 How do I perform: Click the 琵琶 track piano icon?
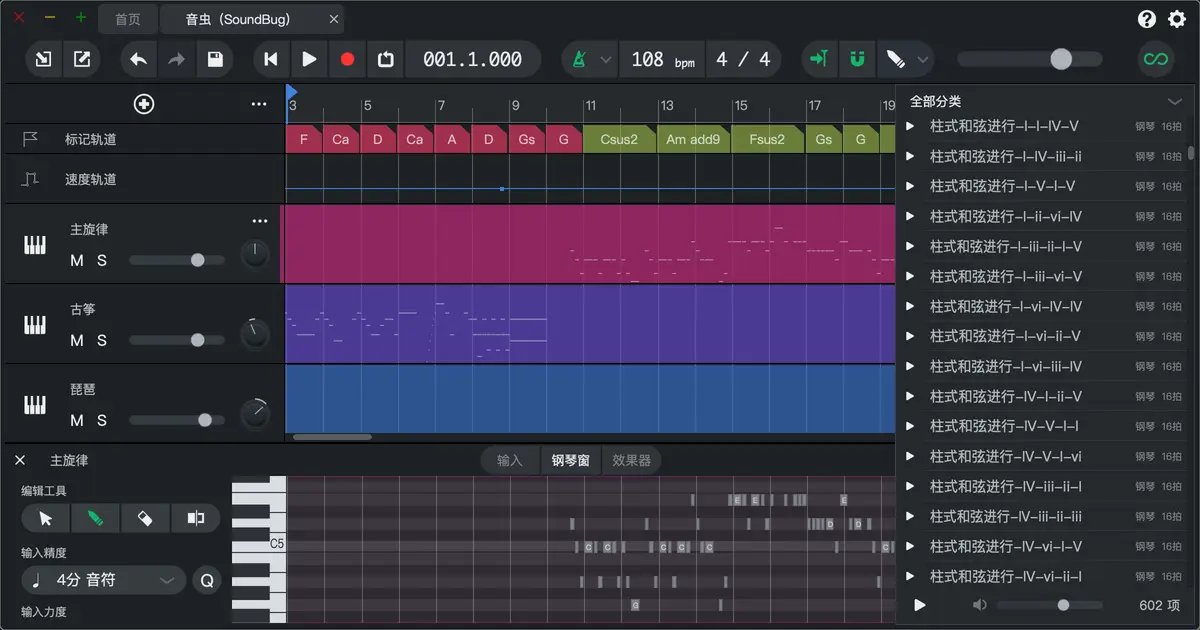click(x=35, y=405)
